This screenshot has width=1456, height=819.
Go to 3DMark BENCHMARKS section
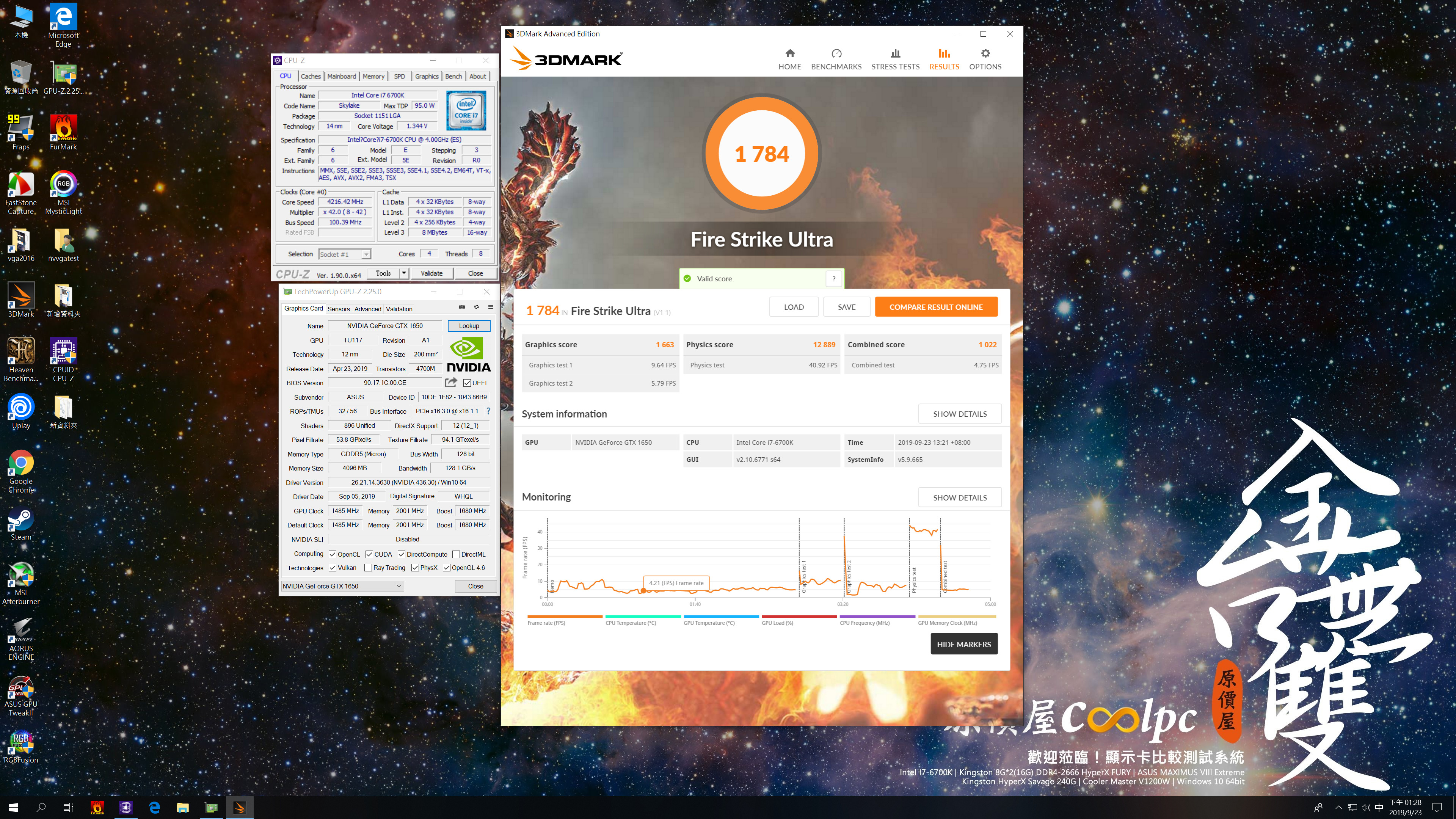(x=836, y=60)
